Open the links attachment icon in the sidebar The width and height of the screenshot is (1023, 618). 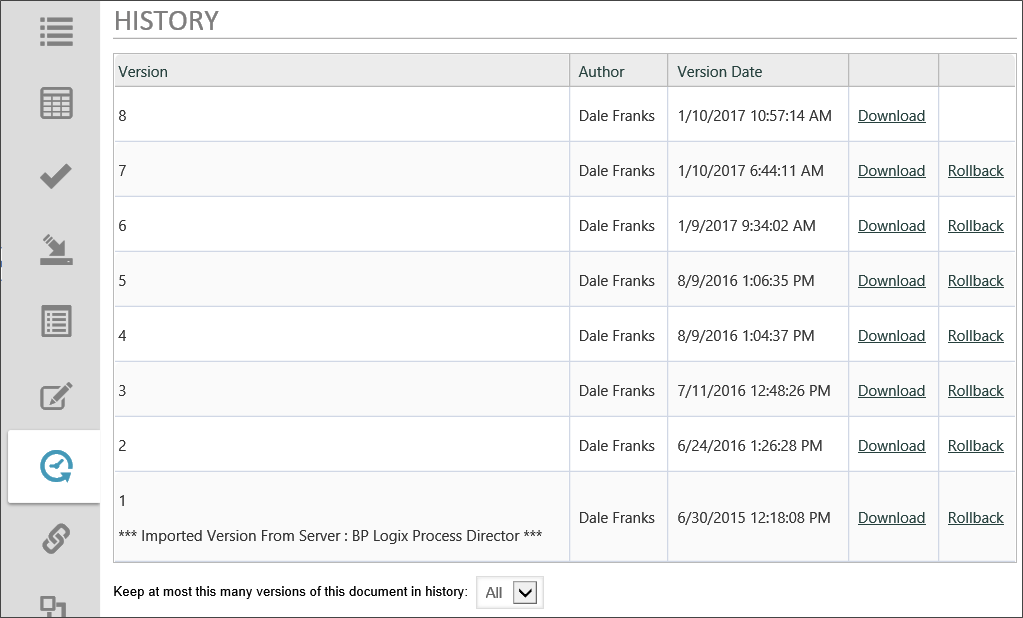[55, 539]
